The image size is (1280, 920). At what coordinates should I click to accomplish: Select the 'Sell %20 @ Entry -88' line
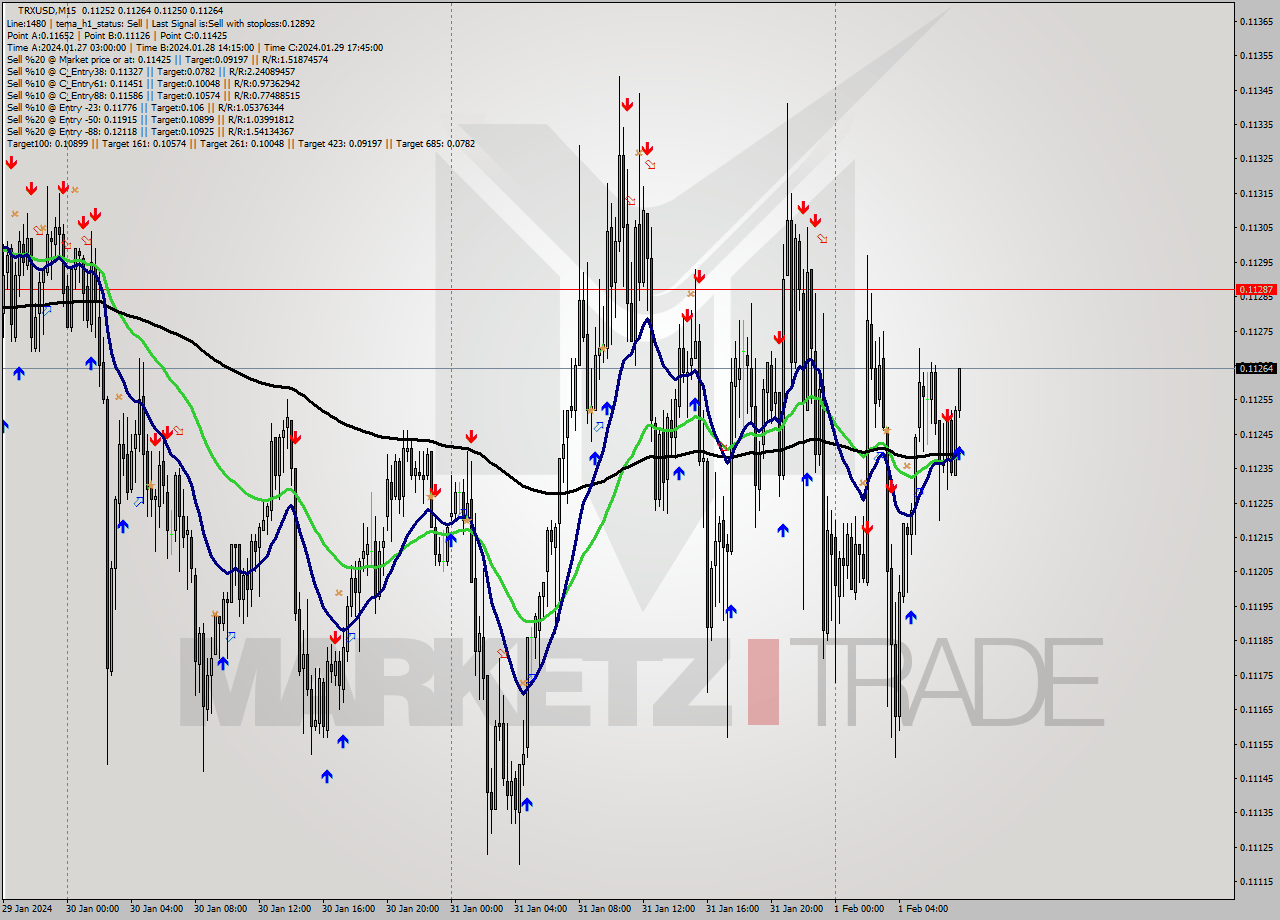tap(150, 131)
